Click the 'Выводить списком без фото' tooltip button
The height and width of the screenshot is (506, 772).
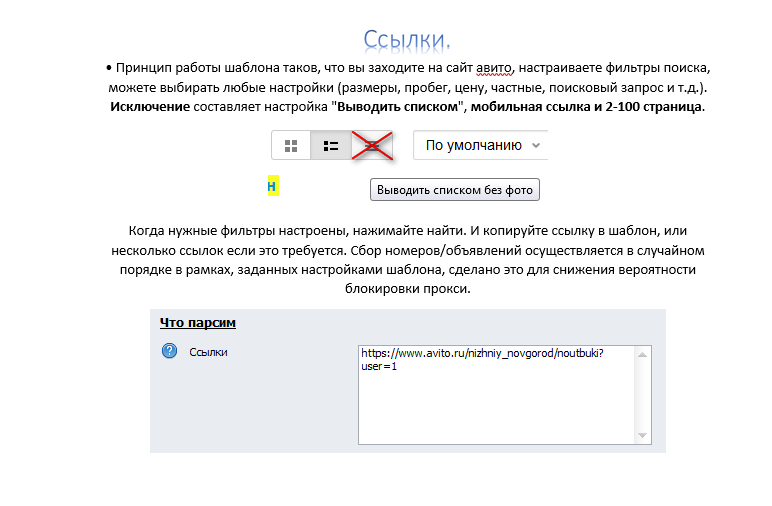454,190
